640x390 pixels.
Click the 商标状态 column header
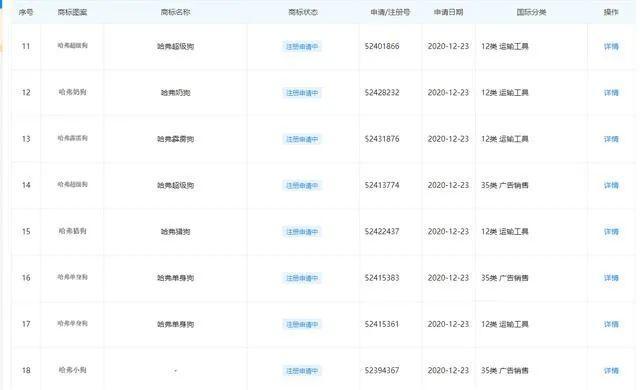(x=303, y=12)
